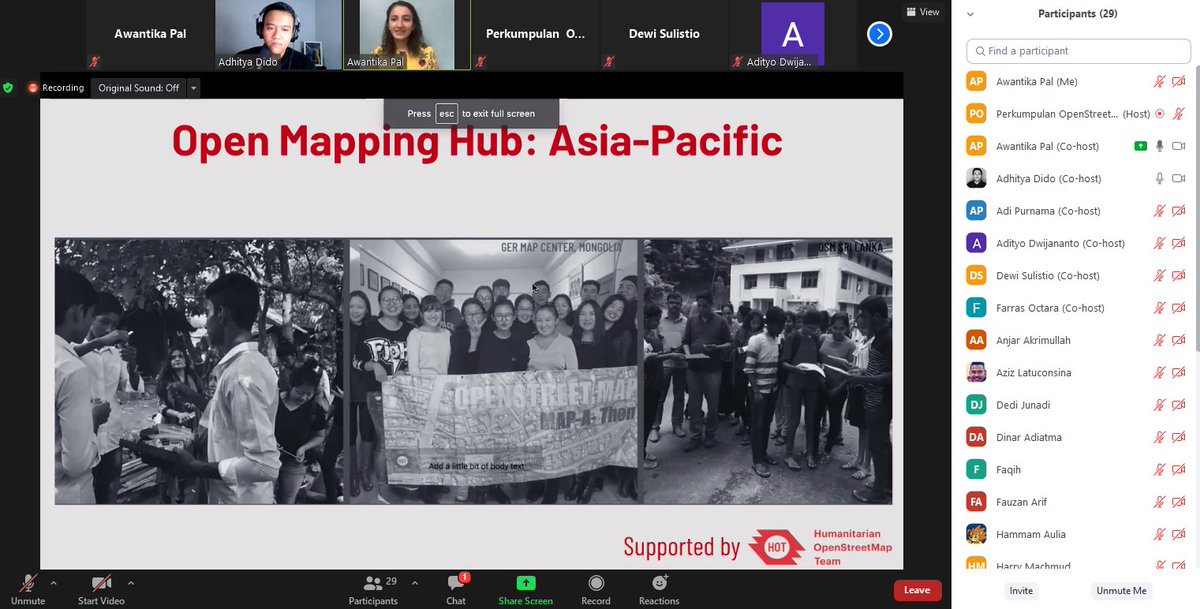Click camera-off icon for Aziz Latuconsina
Image resolution: width=1200 pixels, height=609 pixels.
1179,372
